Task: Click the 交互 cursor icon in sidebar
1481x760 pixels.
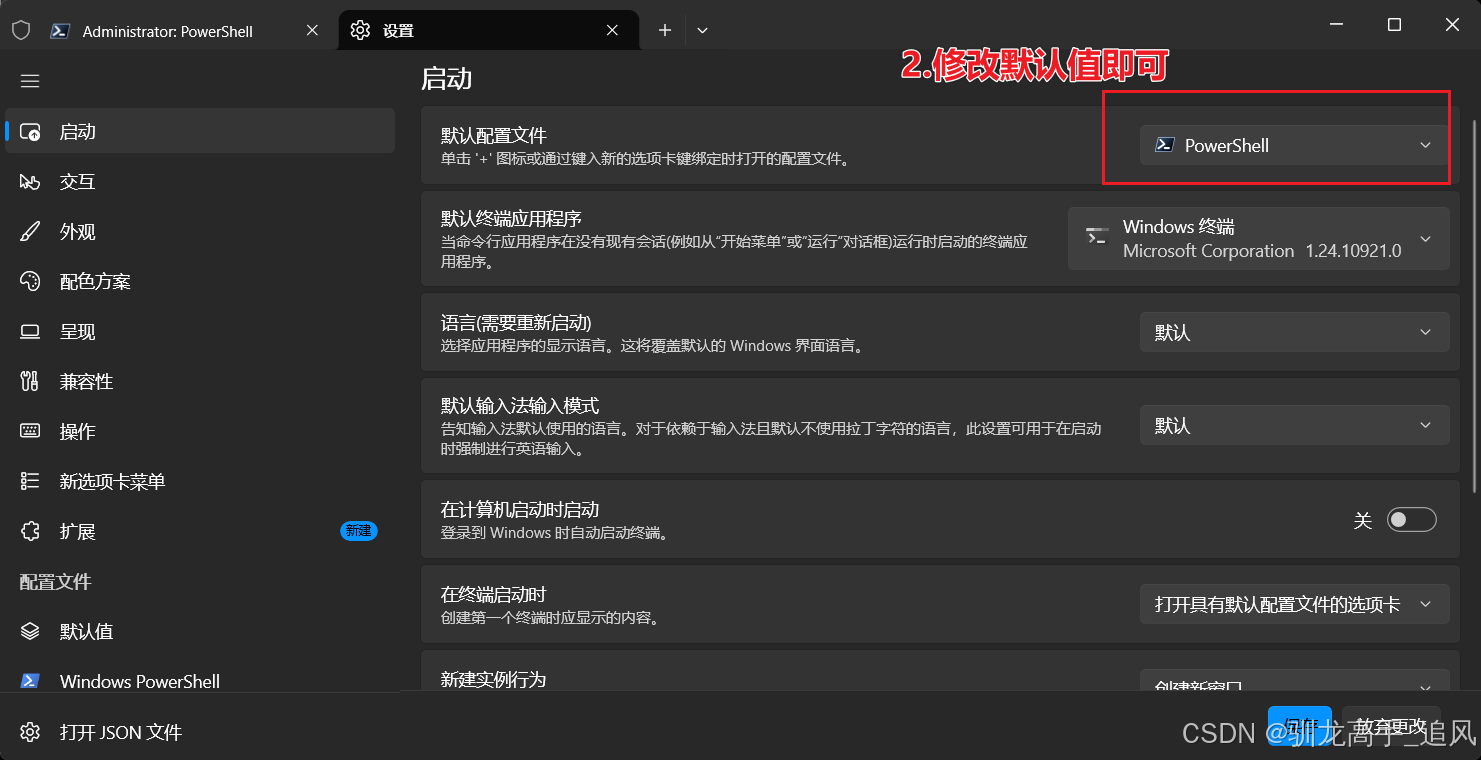Action: pos(30,182)
